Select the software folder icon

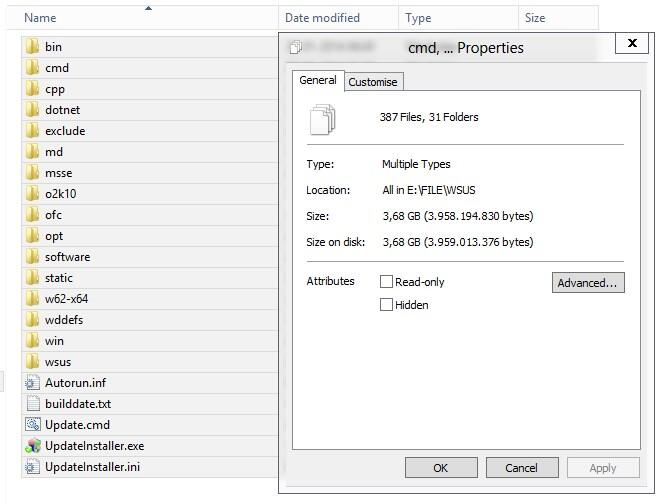tap(33, 257)
